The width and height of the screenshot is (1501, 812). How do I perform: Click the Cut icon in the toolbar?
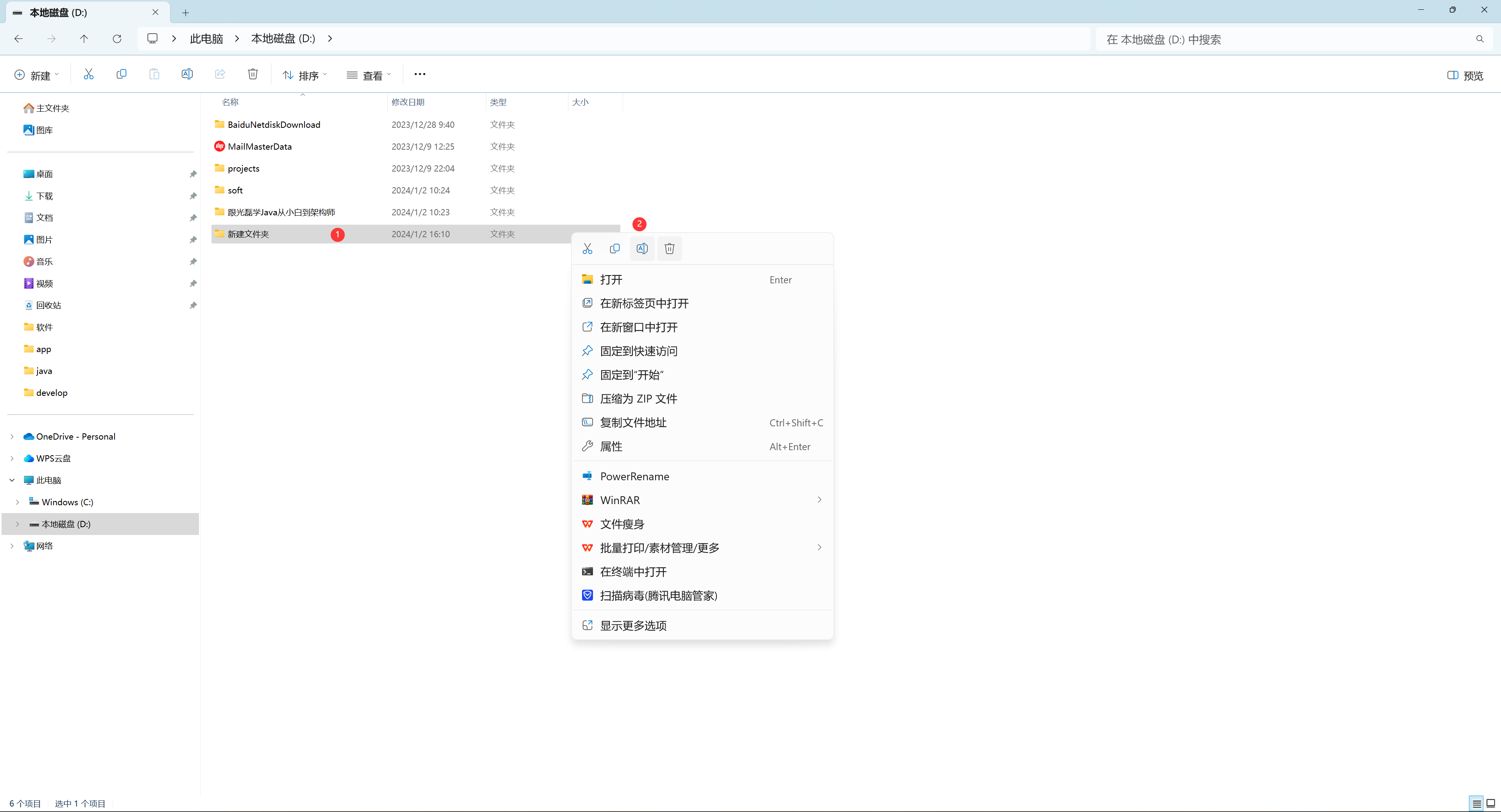pyautogui.click(x=89, y=75)
